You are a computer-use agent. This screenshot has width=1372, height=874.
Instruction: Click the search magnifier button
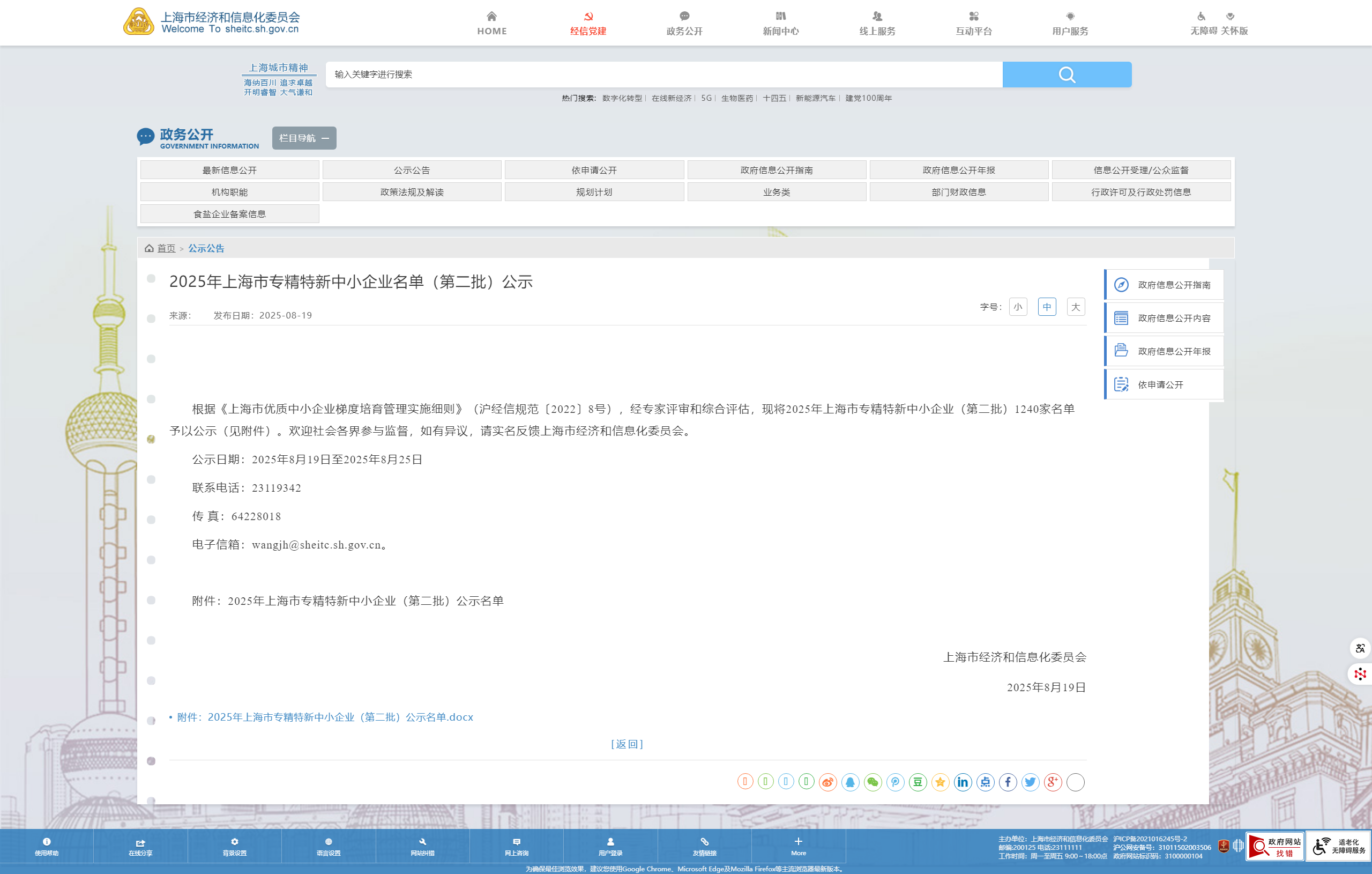(x=1067, y=75)
